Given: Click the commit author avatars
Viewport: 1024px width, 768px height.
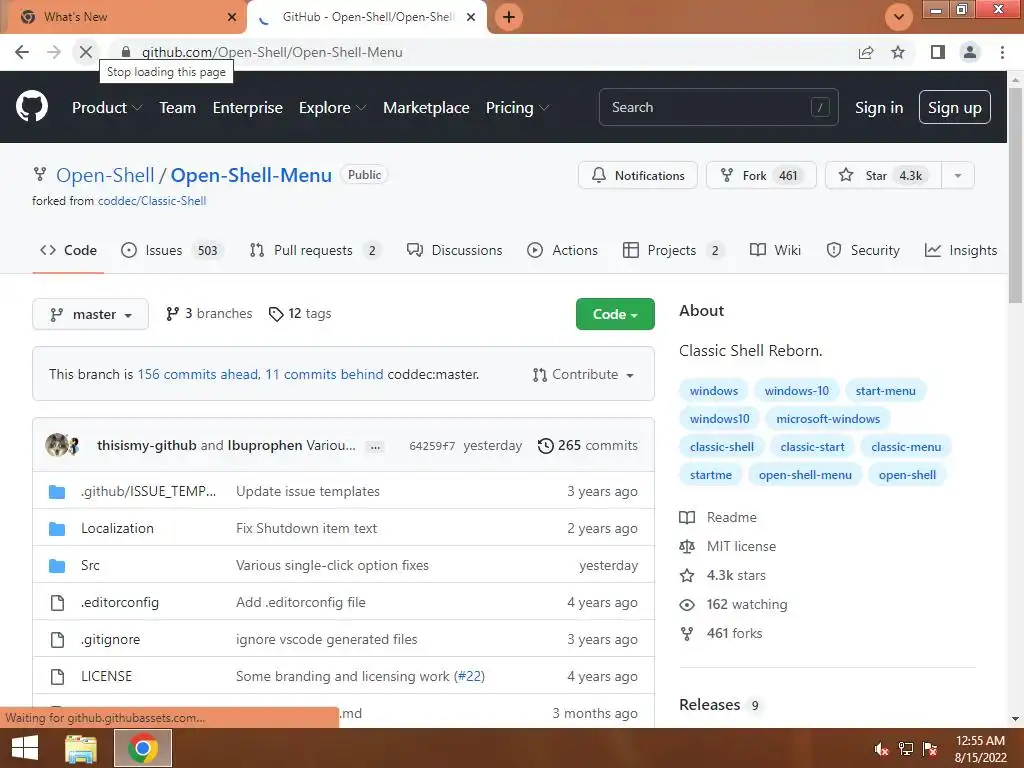Looking at the screenshot, I should [63, 445].
